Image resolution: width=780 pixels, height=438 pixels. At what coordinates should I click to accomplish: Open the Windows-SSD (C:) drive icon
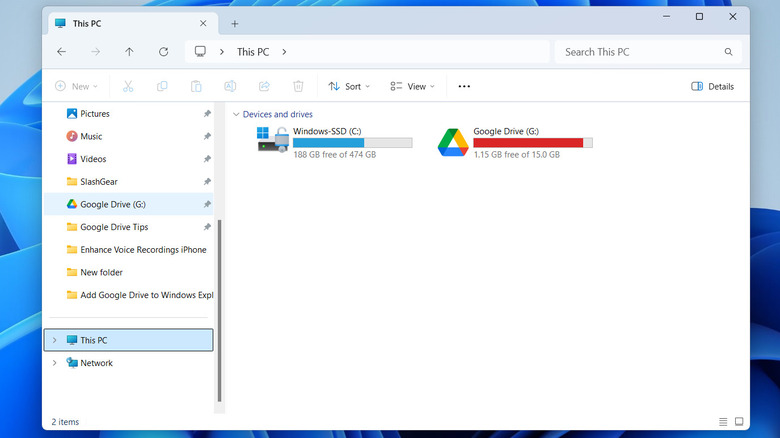tap(273, 139)
